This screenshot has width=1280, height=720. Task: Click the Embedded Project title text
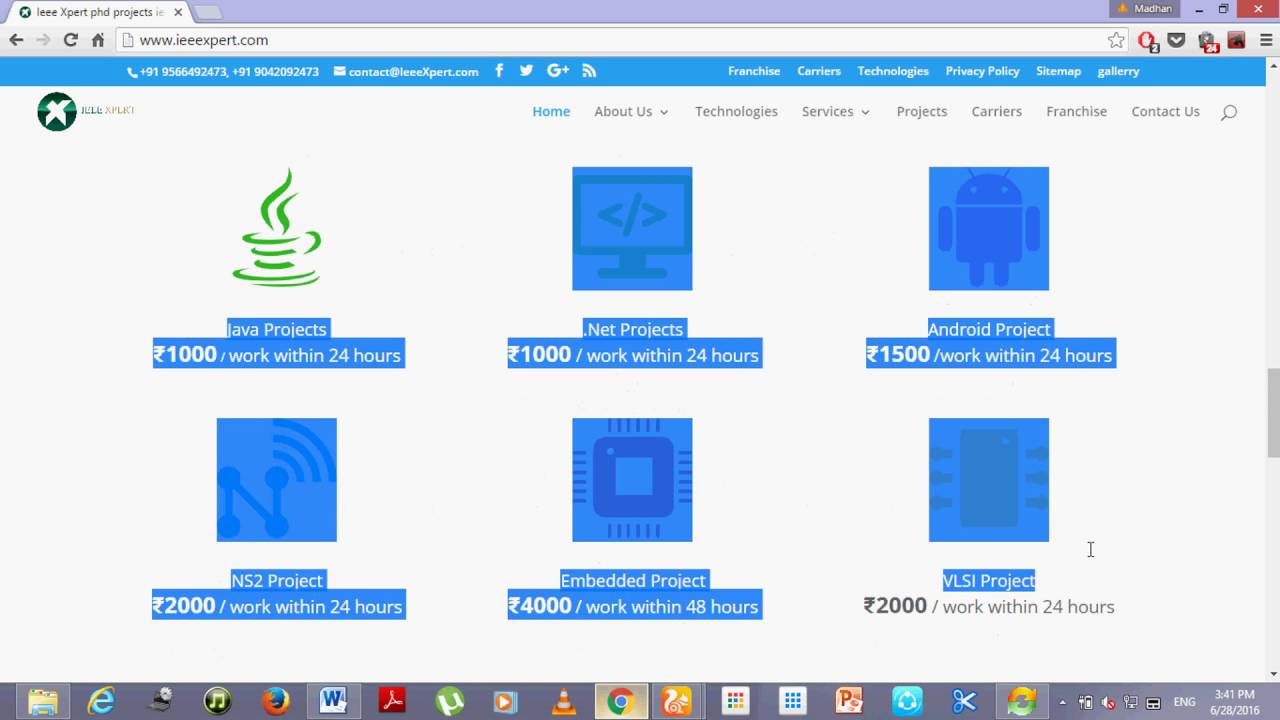coord(633,580)
